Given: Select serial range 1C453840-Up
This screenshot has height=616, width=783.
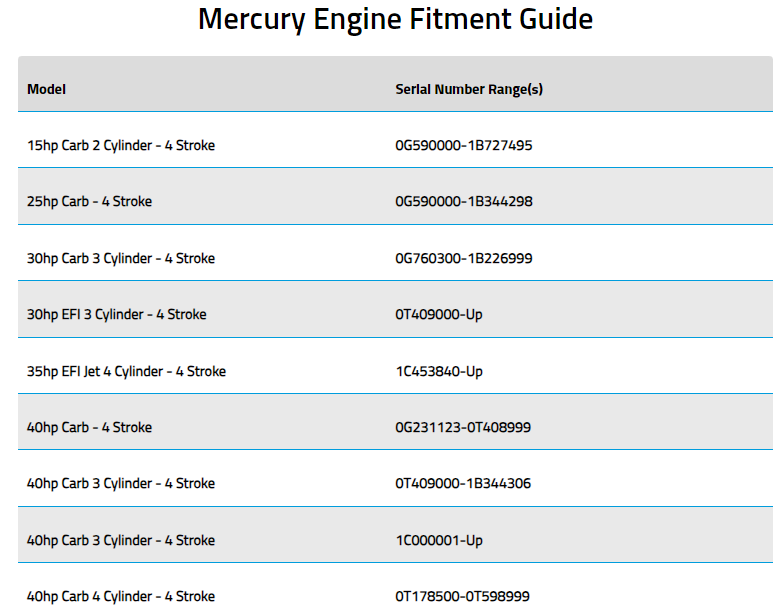Looking at the screenshot, I should click(439, 371).
